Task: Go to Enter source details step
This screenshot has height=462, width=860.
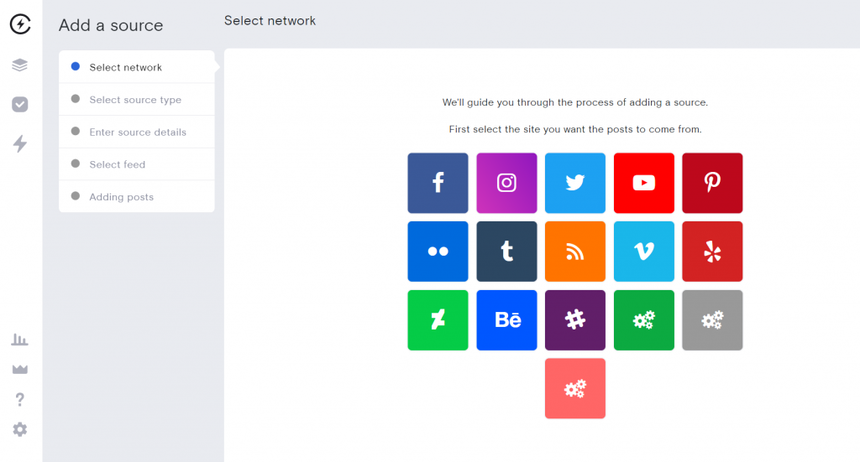Action: point(137,132)
